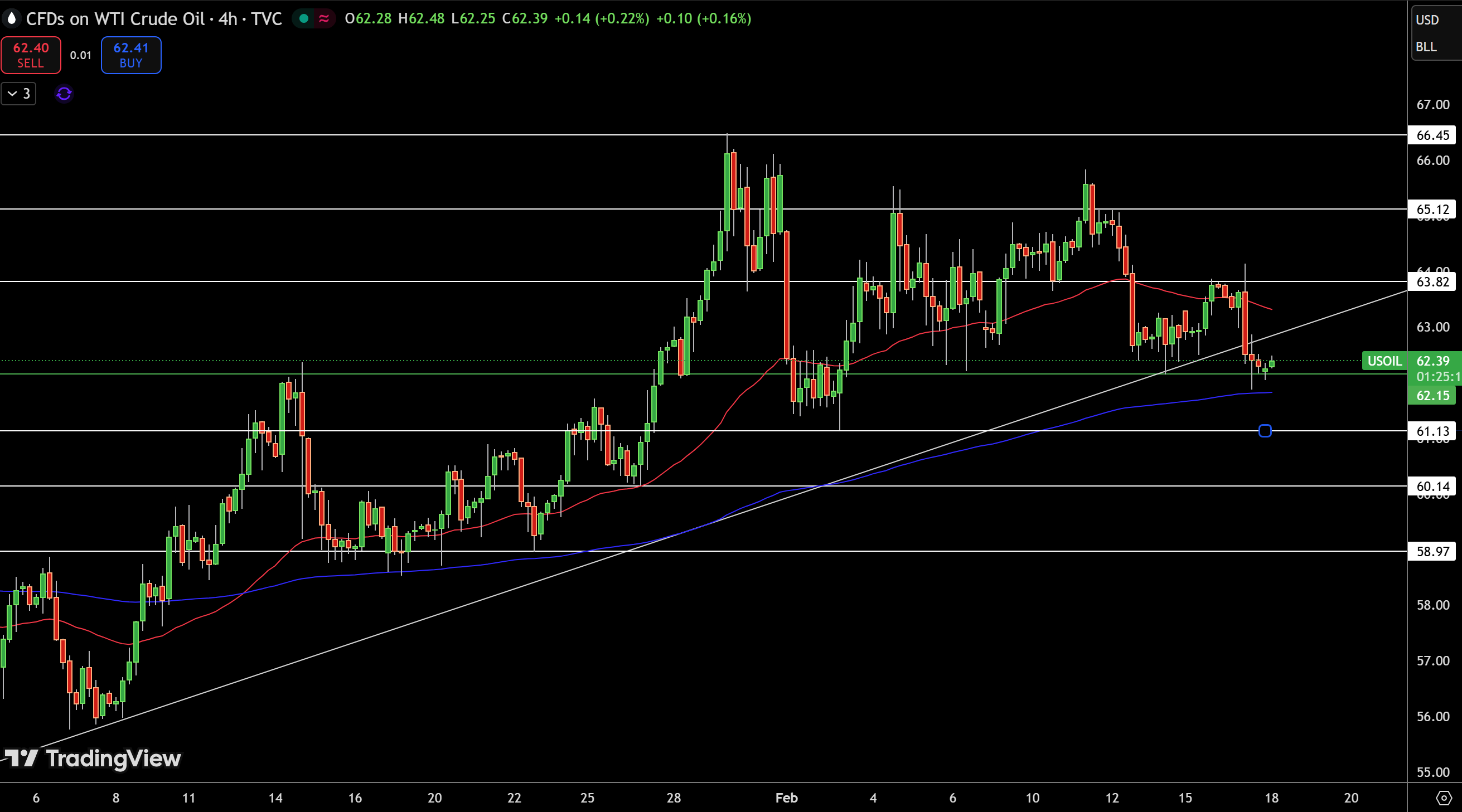Select the 61.13 horizontal line price label

tap(1432, 431)
